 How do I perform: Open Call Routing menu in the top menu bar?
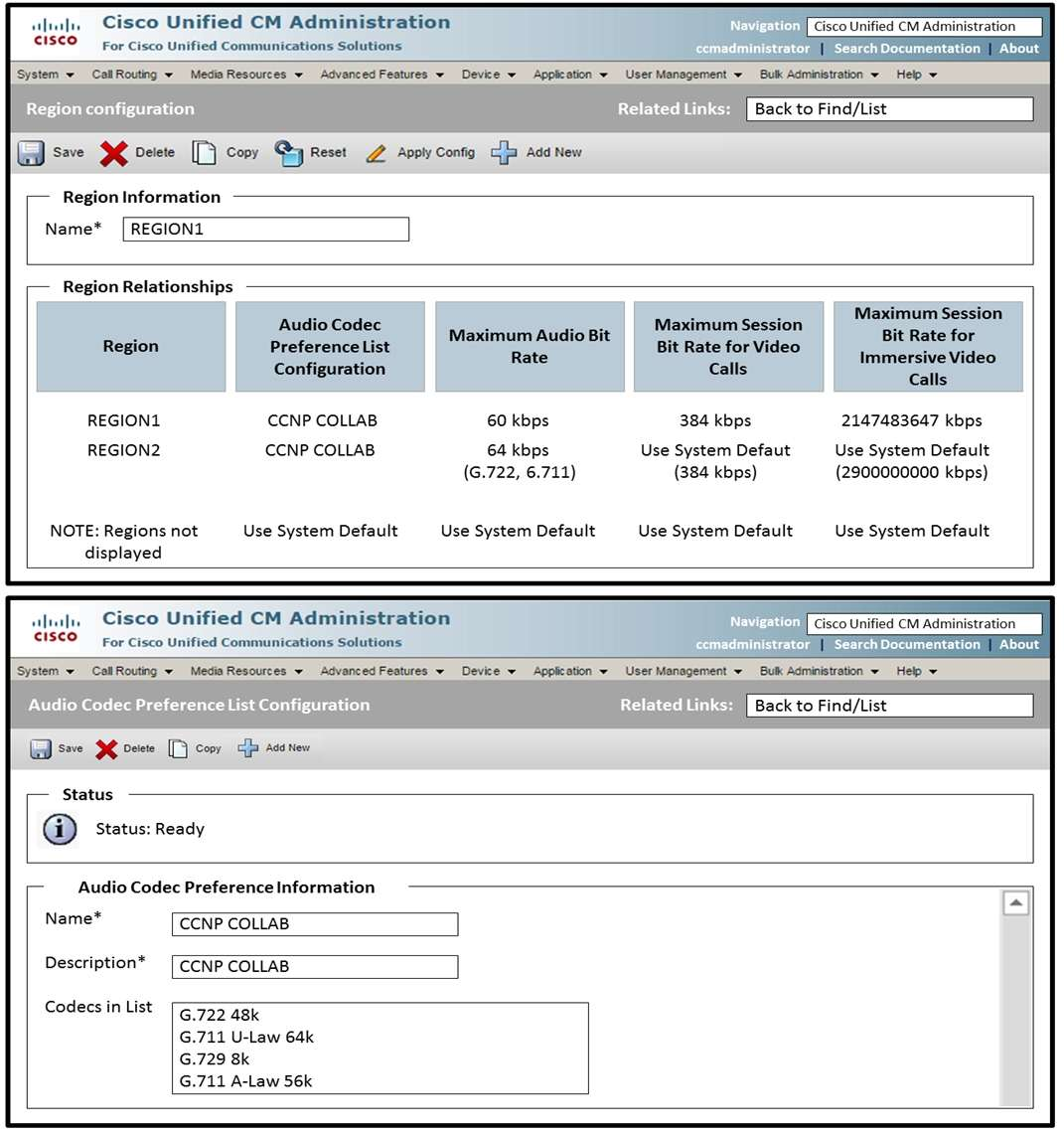(x=131, y=75)
